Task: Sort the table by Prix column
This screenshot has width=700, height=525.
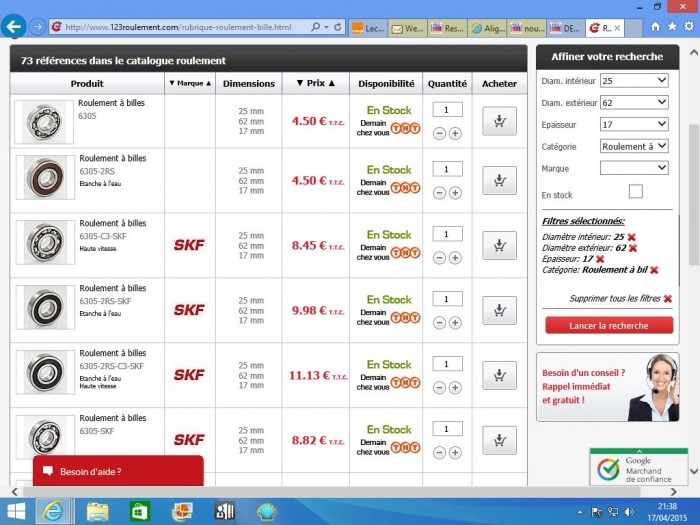Action: coord(315,84)
